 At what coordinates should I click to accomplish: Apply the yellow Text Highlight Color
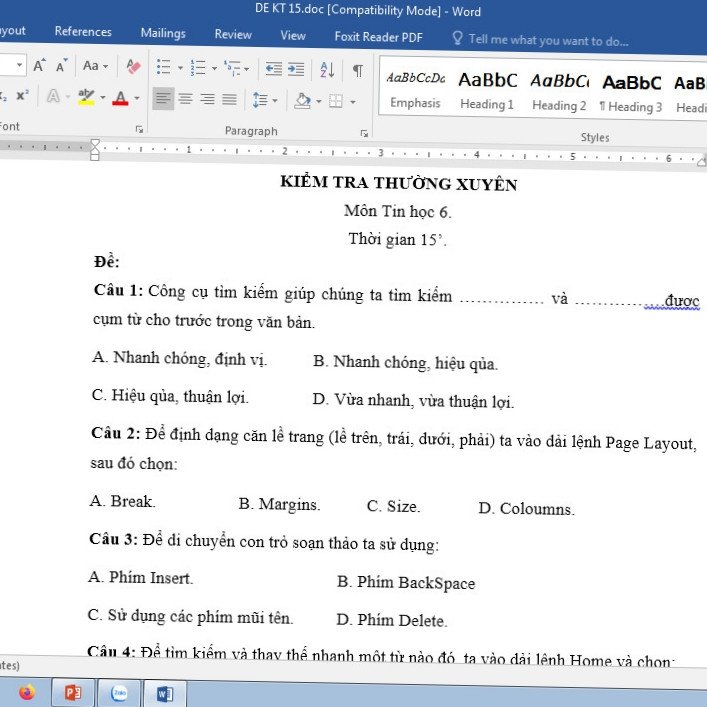coord(86,96)
